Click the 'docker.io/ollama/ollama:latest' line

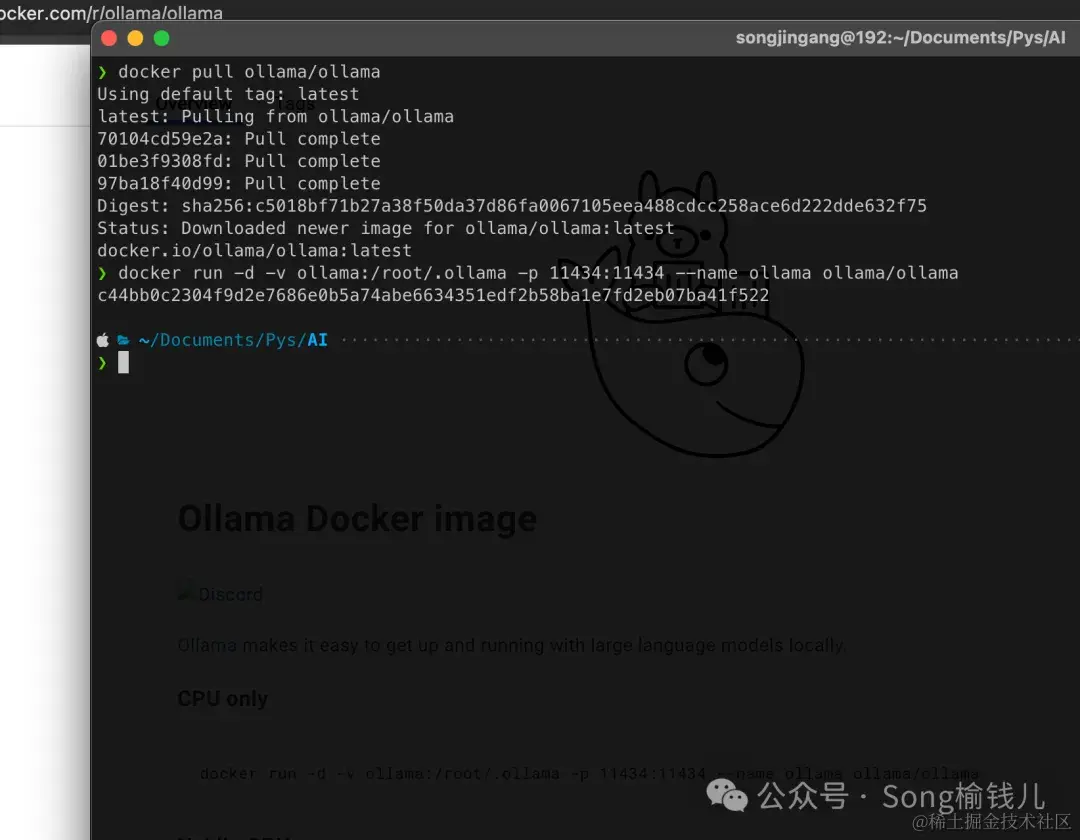[254, 251]
